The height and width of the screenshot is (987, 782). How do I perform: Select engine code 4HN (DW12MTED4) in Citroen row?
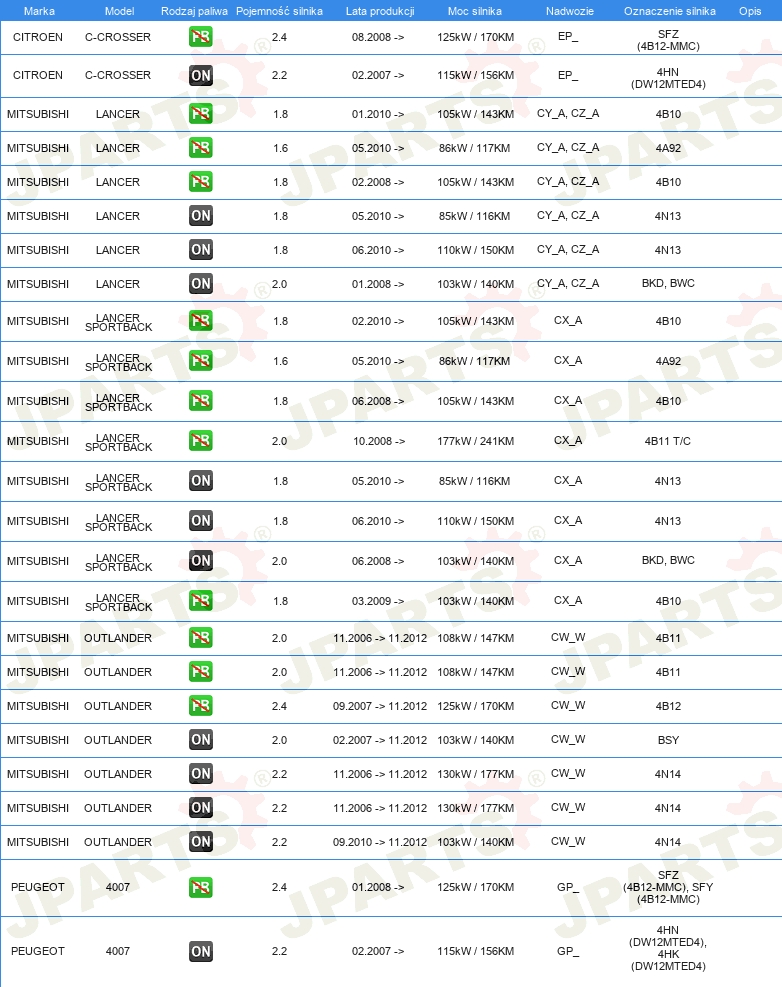click(668, 78)
